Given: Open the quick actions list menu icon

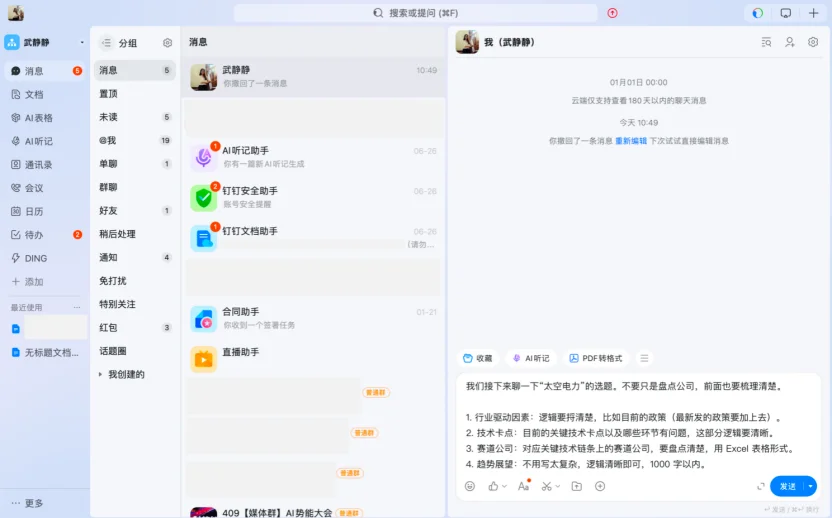Looking at the screenshot, I should pyautogui.click(x=644, y=358).
